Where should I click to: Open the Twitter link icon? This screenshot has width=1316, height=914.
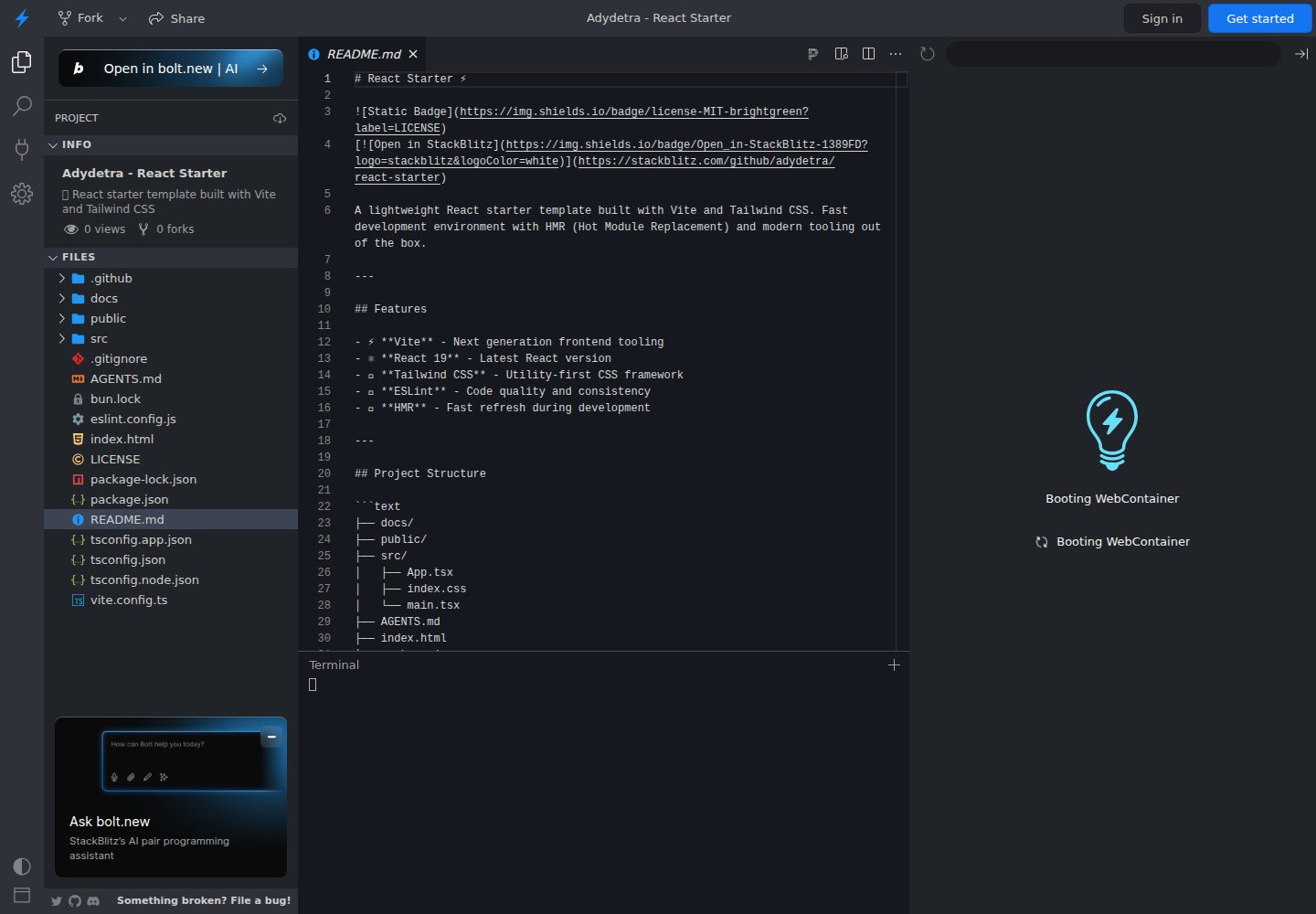click(57, 901)
